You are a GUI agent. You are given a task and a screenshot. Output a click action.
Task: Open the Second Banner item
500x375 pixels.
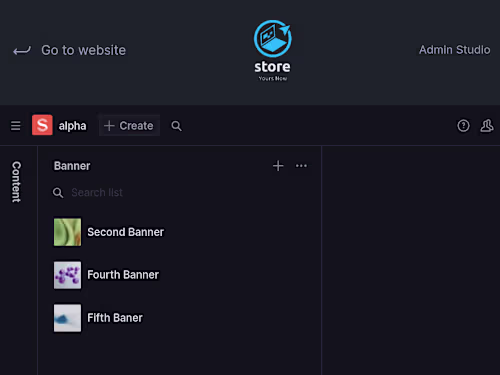[x=180, y=232]
